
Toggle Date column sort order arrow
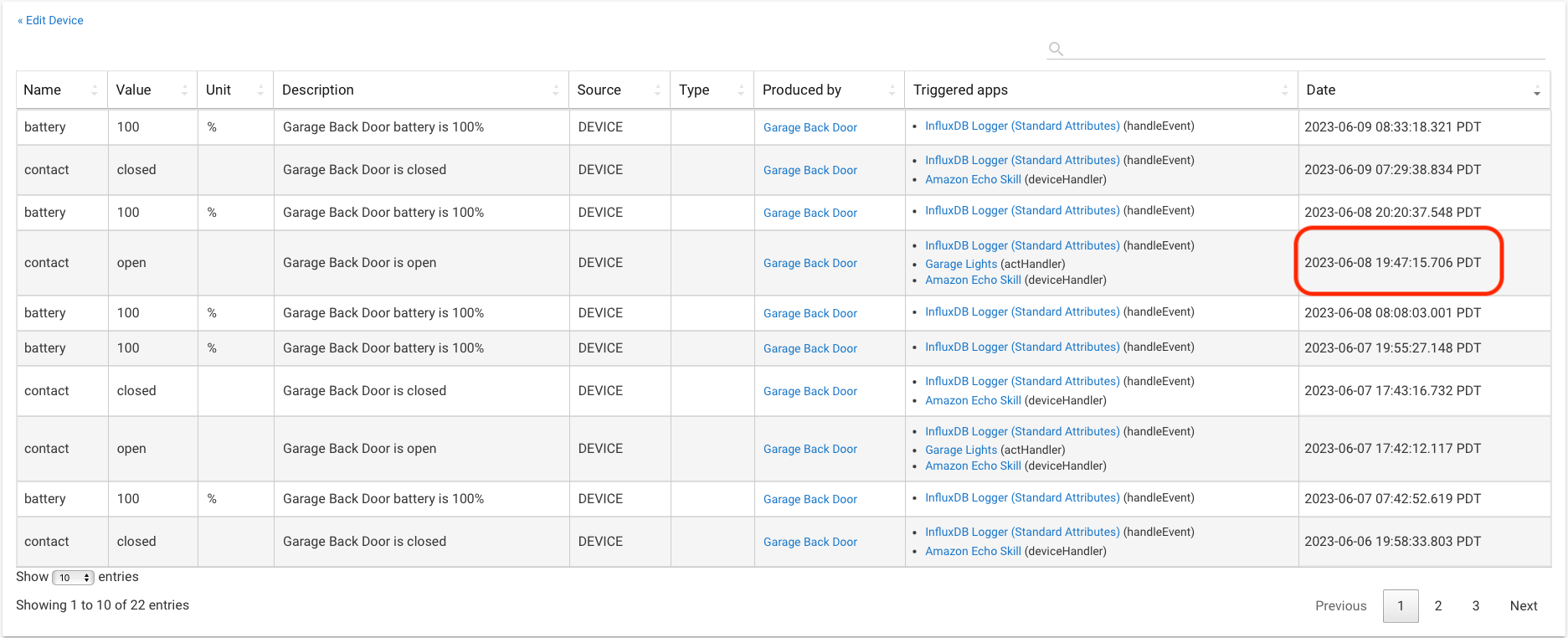(x=1536, y=91)
